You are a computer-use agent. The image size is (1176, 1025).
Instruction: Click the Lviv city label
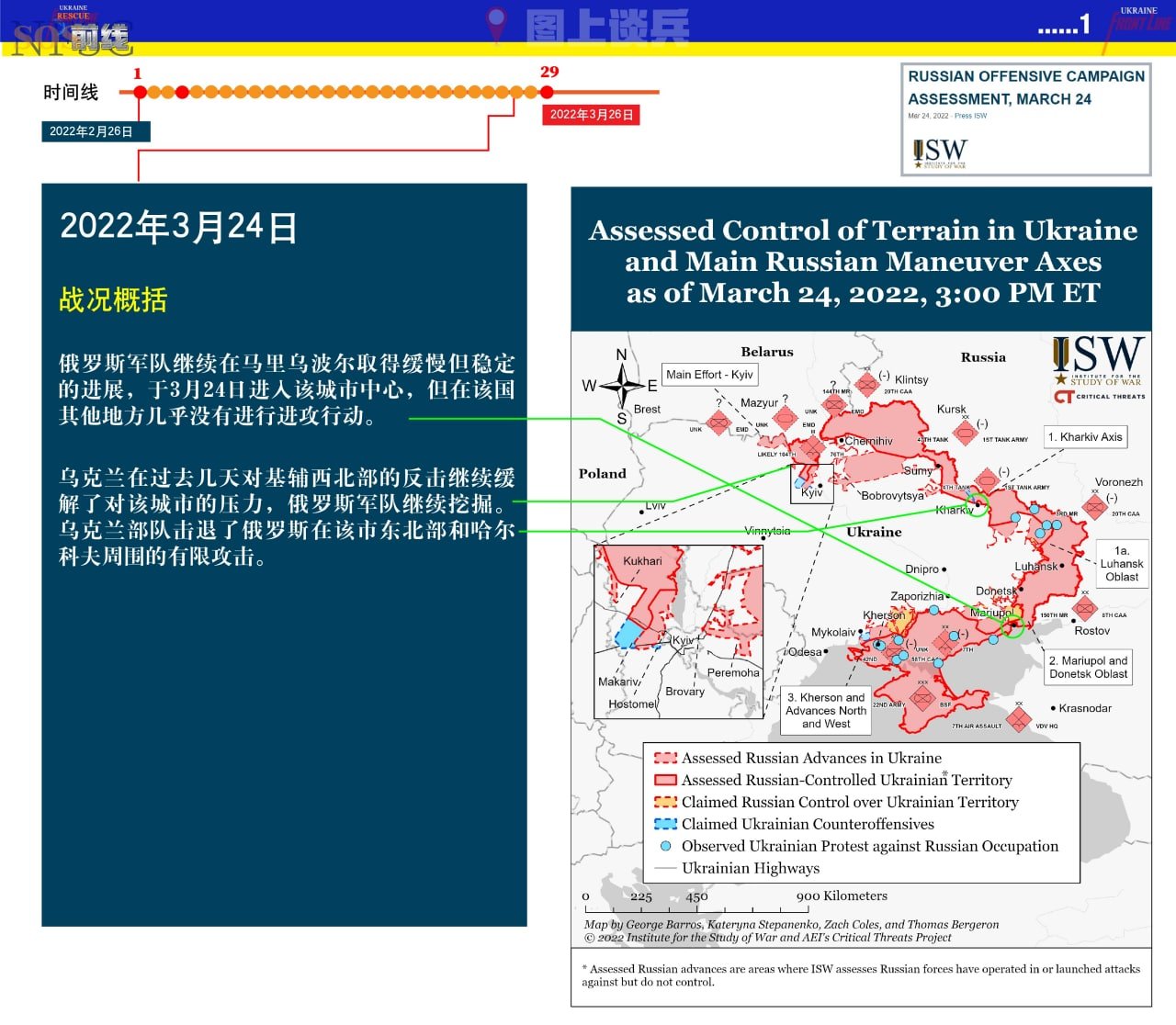pos(655,506)
